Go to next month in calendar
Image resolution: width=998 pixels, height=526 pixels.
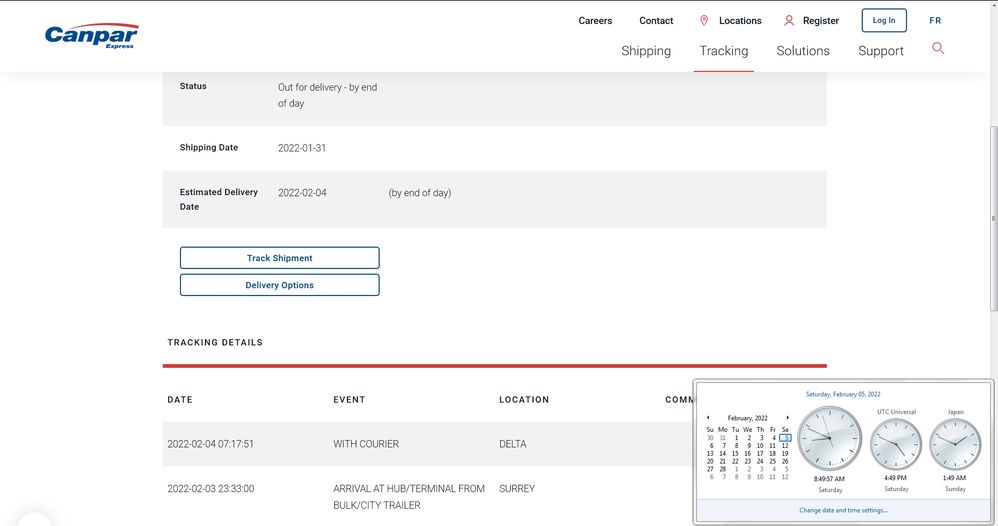tap(787, 418)
